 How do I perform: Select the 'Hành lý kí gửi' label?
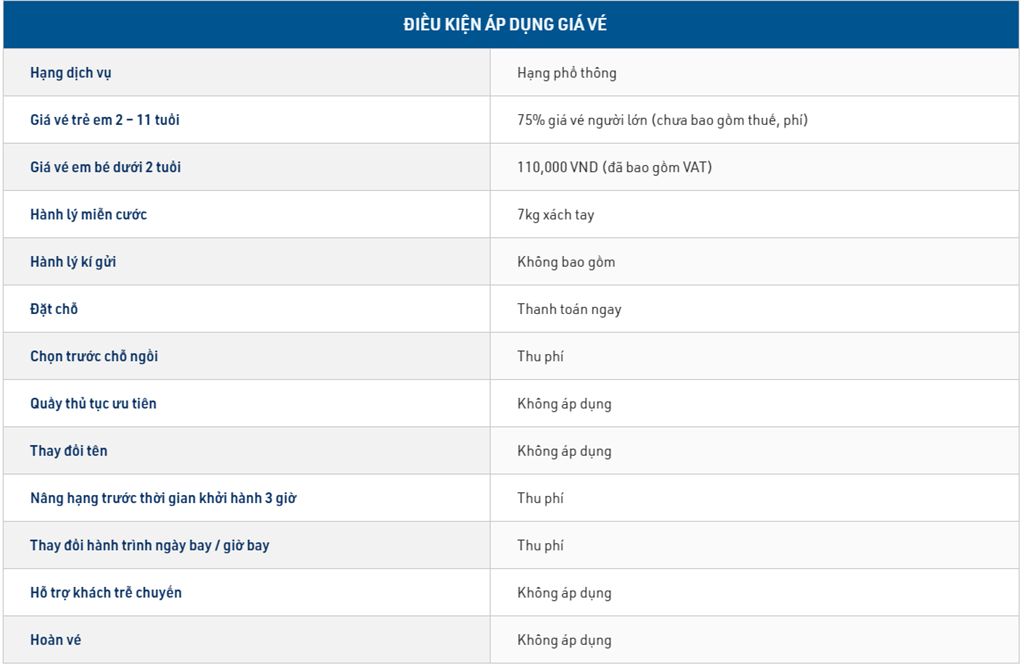tap(73, 262)
